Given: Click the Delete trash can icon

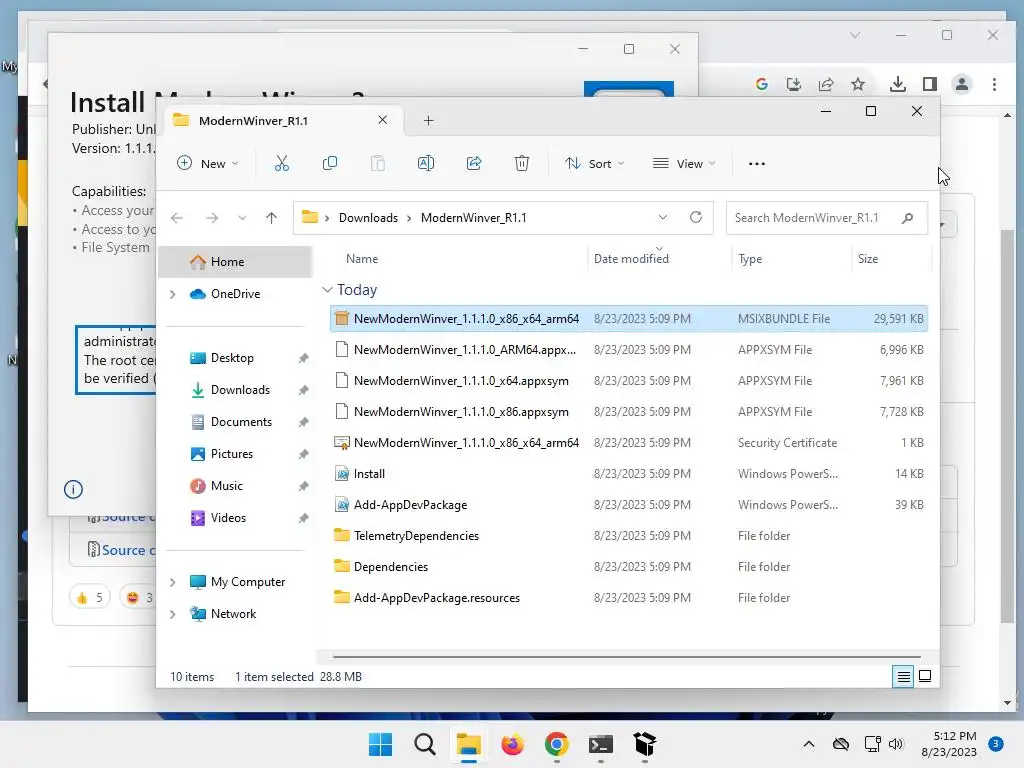Looking at the screenshot, I should pyautogui.click(x=522, y=163).
